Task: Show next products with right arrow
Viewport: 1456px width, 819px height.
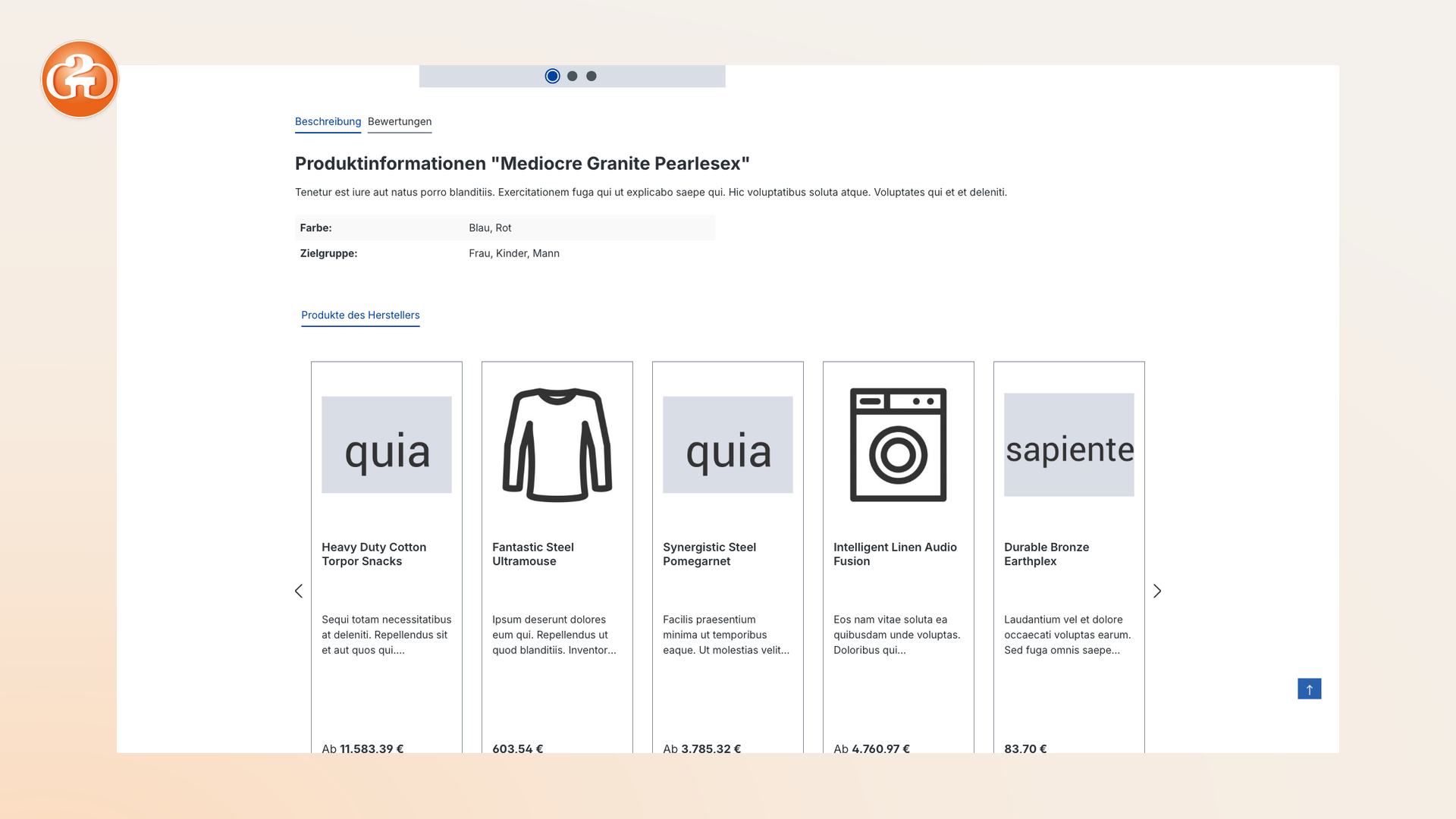Action: pos(1157,591)
